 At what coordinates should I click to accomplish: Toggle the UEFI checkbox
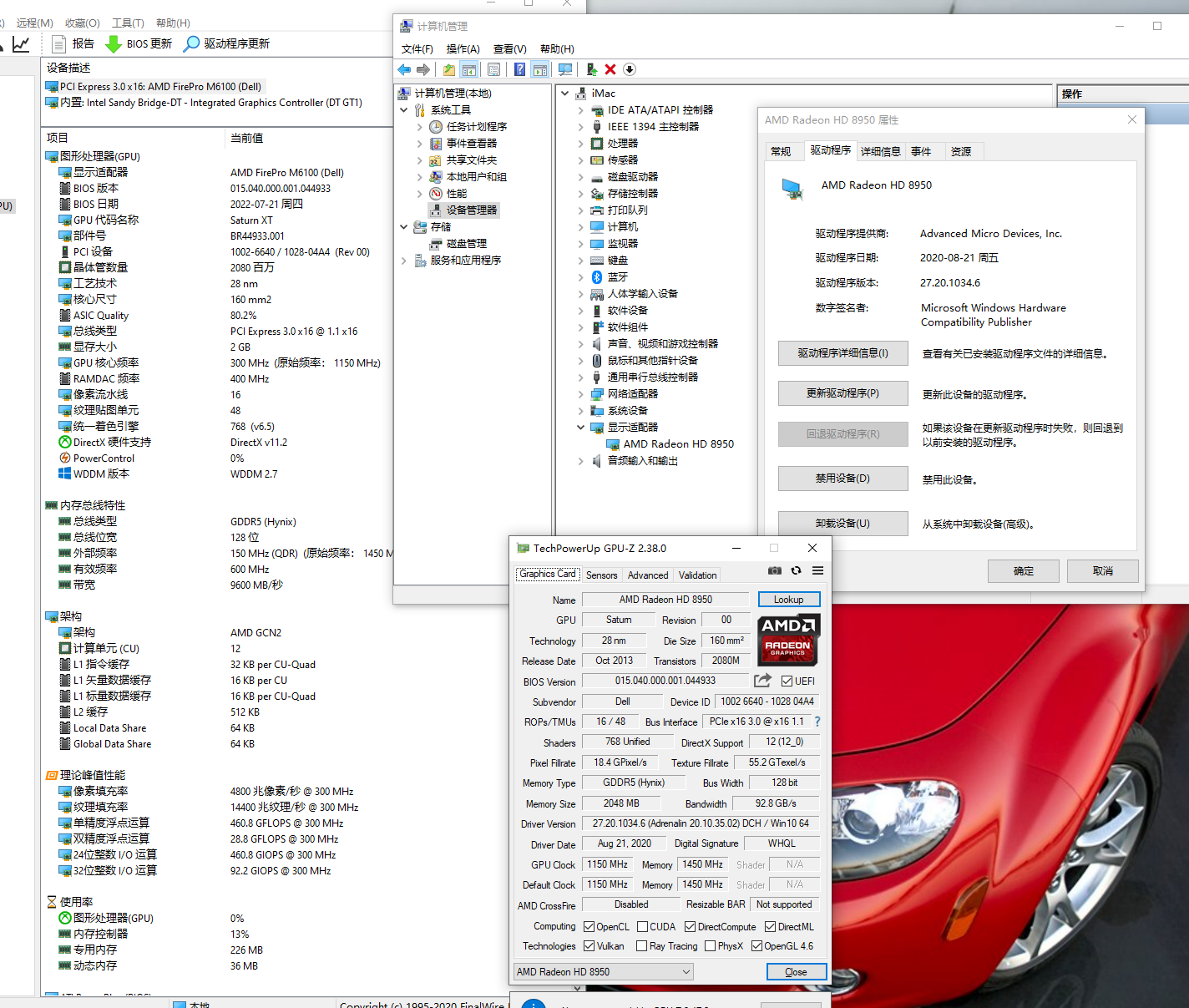click(787, 681)
